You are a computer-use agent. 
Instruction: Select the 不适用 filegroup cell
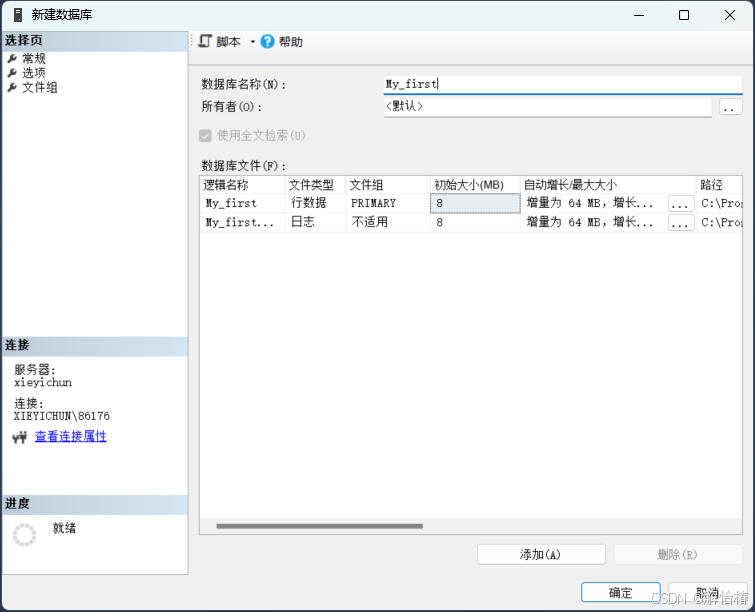[x=388, y=222]
